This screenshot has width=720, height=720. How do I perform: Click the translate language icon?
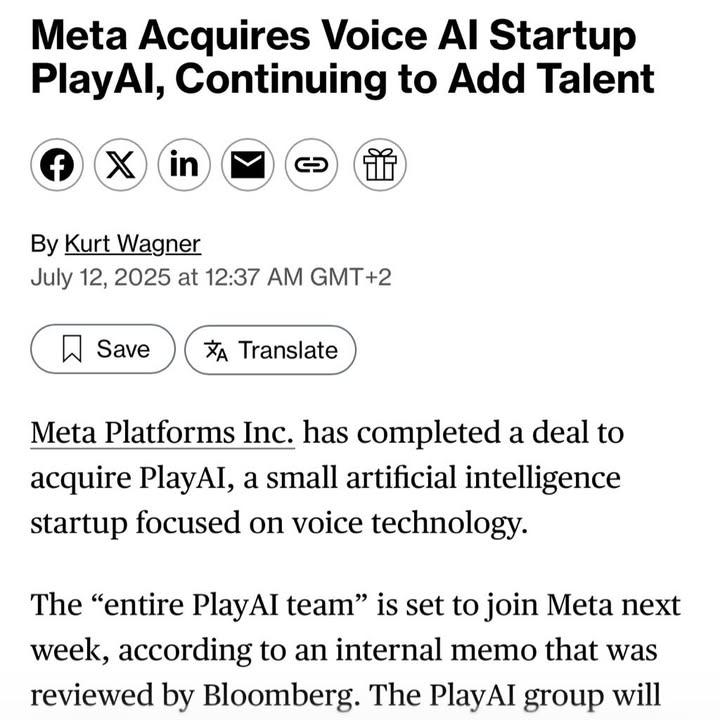click(x=215, y=350)
